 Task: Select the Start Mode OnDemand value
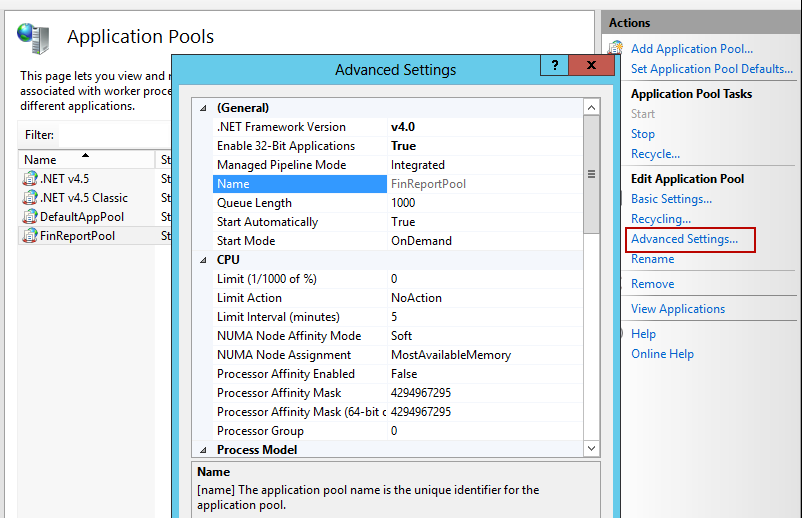tap(421, 241)
